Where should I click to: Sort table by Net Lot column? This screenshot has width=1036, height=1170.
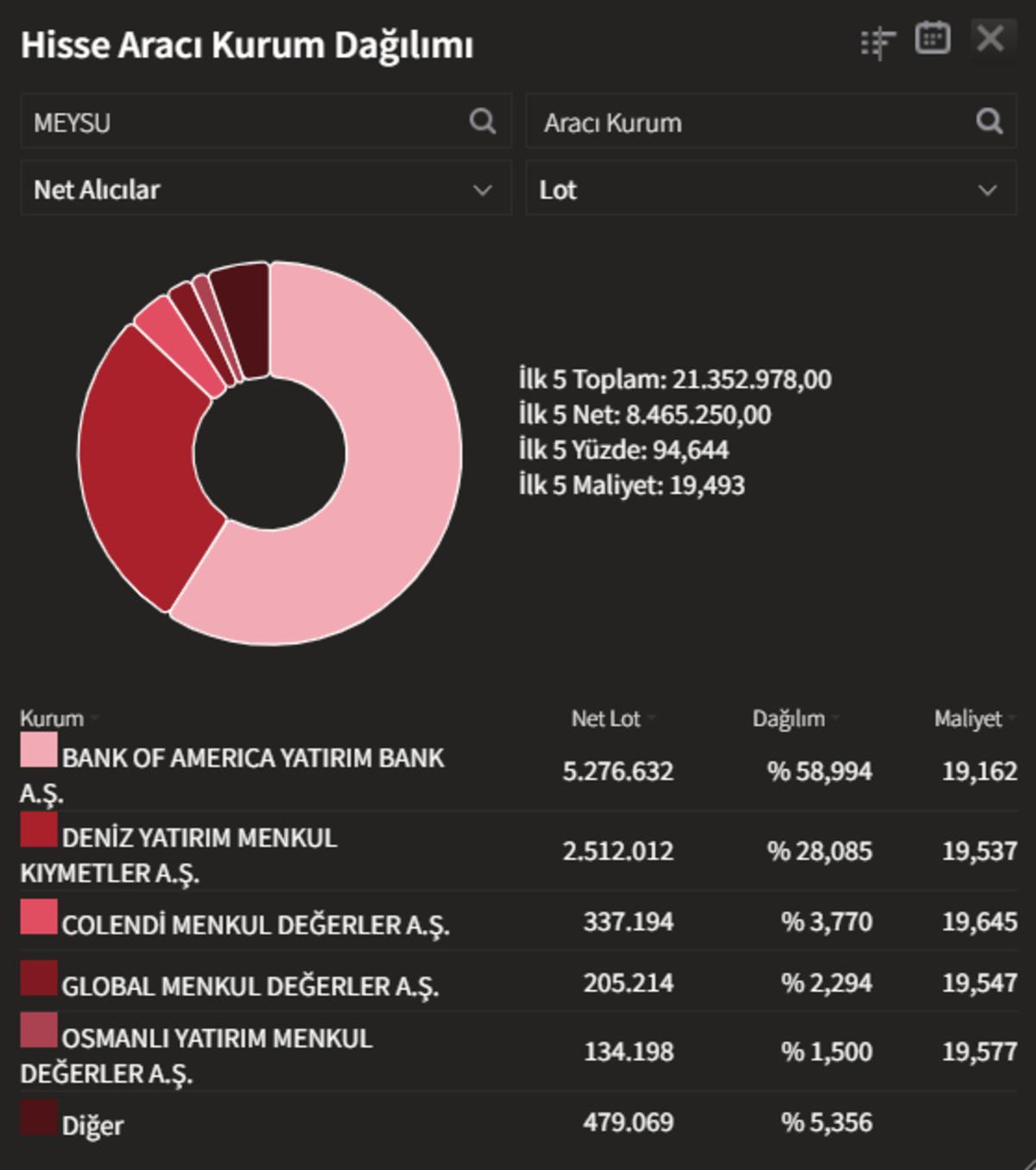pyautogui.click(x=606, y=718)
